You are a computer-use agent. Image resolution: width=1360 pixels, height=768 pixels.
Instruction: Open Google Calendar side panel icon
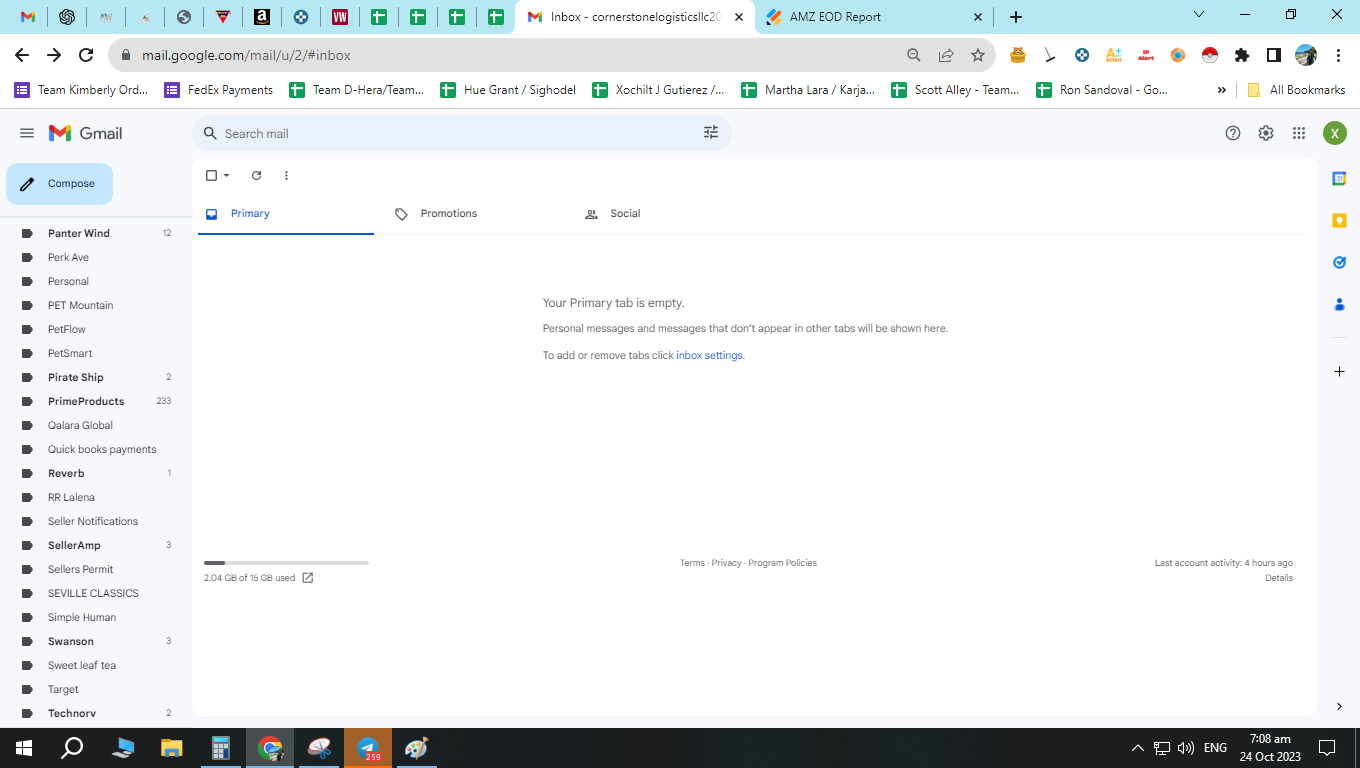pos(1339,178)
